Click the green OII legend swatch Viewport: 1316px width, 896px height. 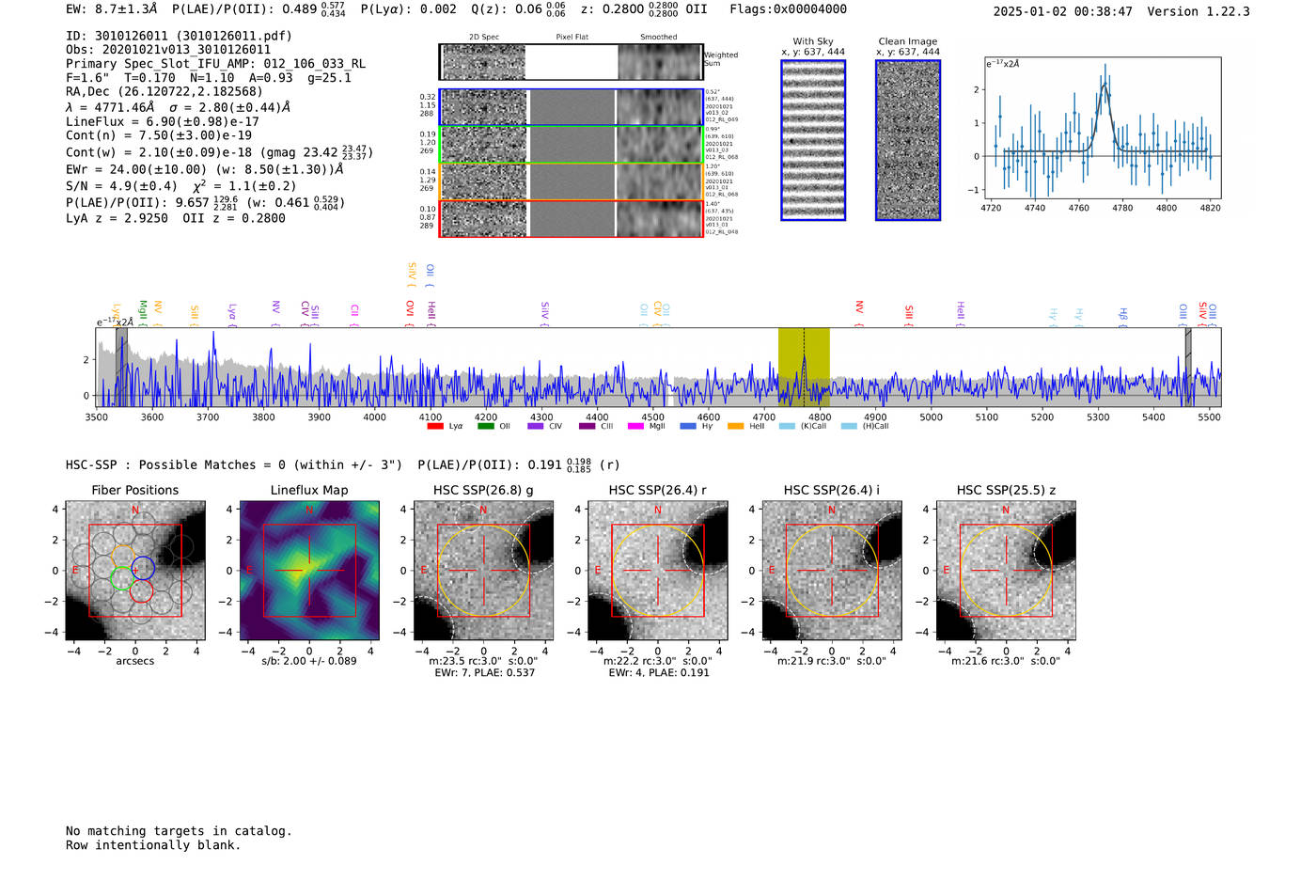pos(486,426)
